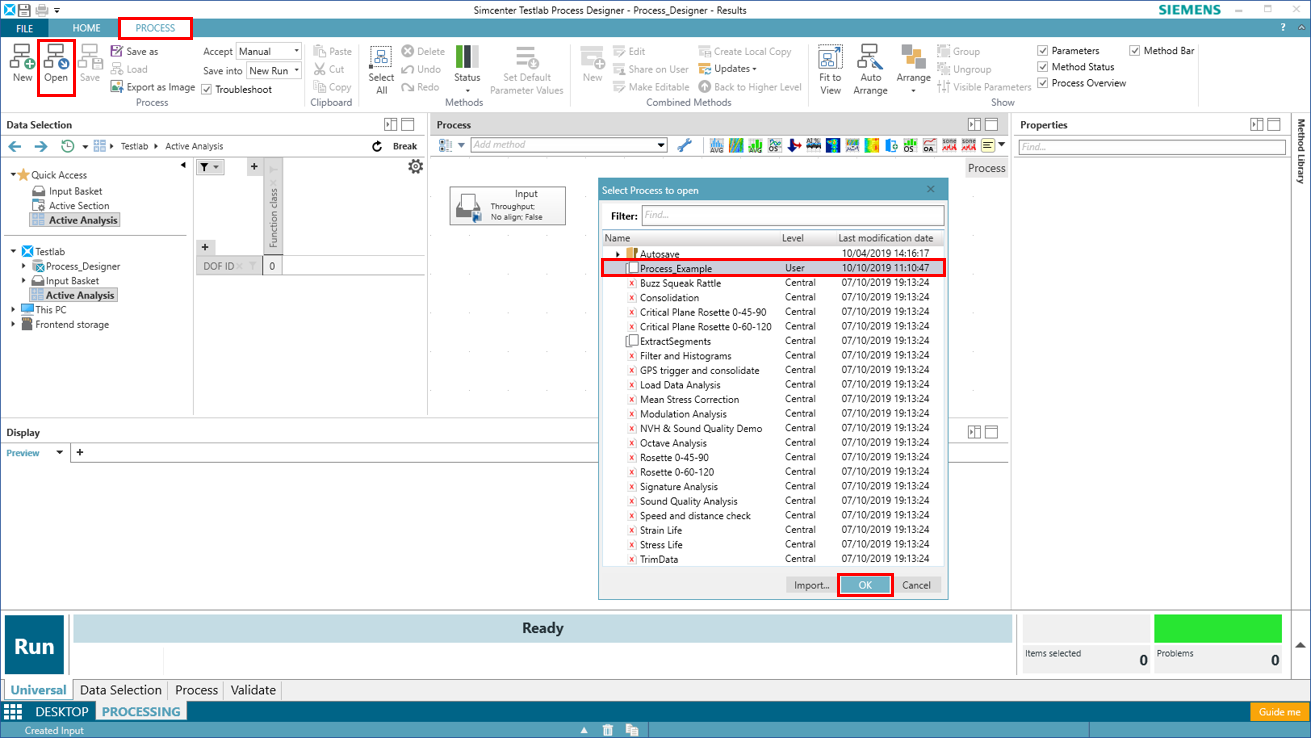The height and width of the screenshot is (738, 1311).
Task: Click OK in Select Process dialog
Action: [x=865, y=585]
